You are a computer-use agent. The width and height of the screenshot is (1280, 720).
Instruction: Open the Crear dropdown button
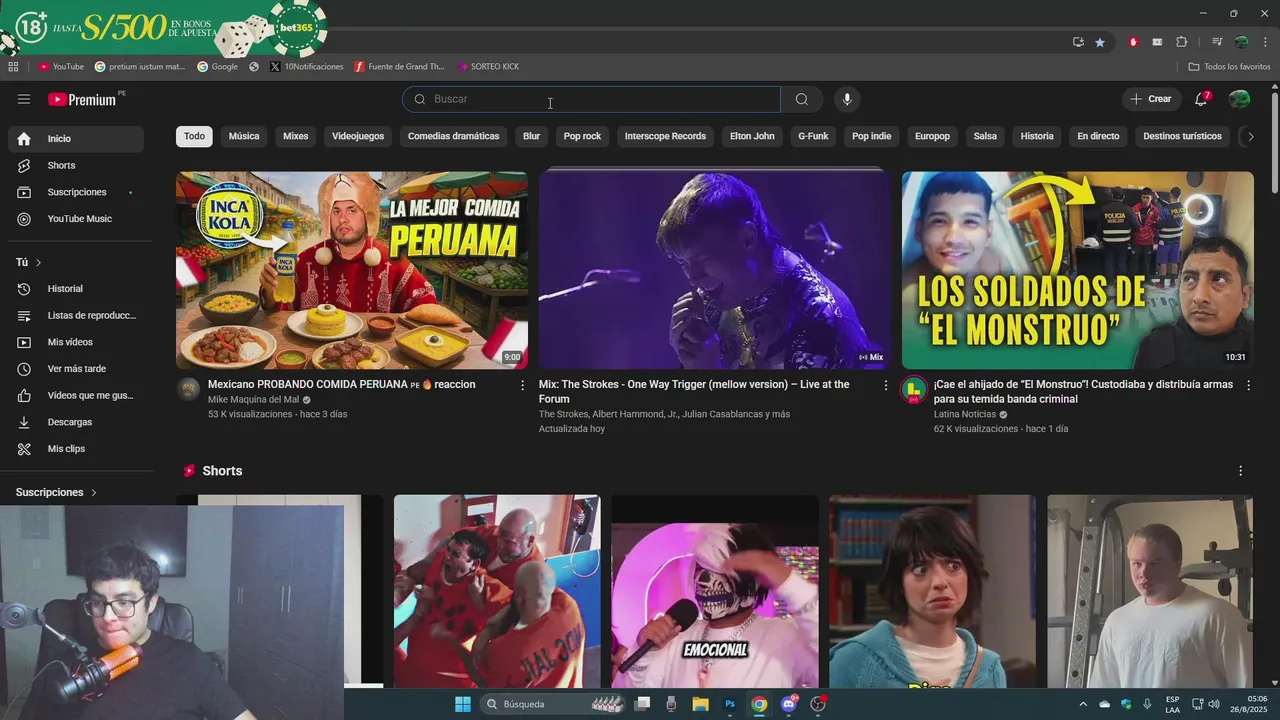(x=1151, y=99)
